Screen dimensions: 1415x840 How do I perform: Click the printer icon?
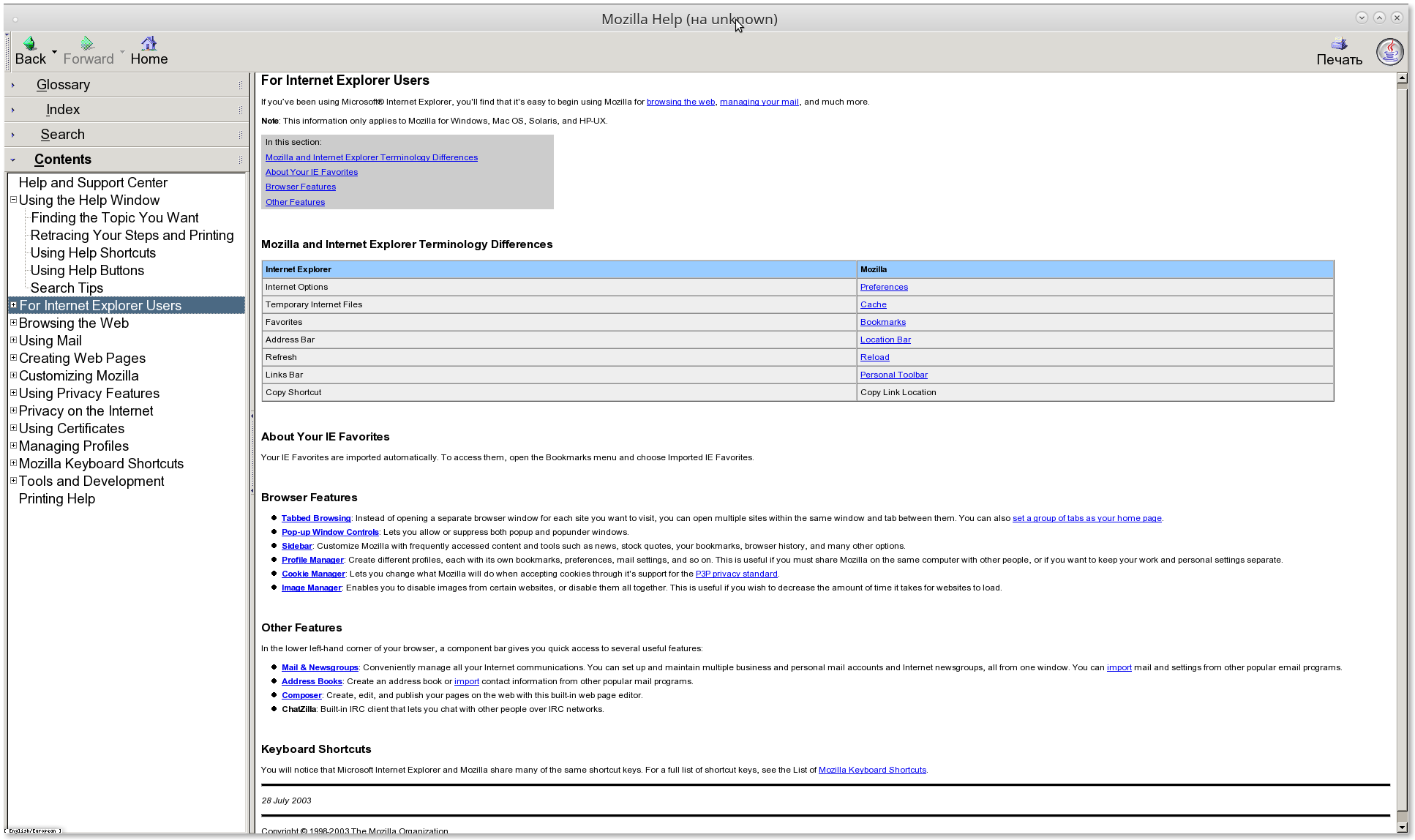tap(1339, 44)
